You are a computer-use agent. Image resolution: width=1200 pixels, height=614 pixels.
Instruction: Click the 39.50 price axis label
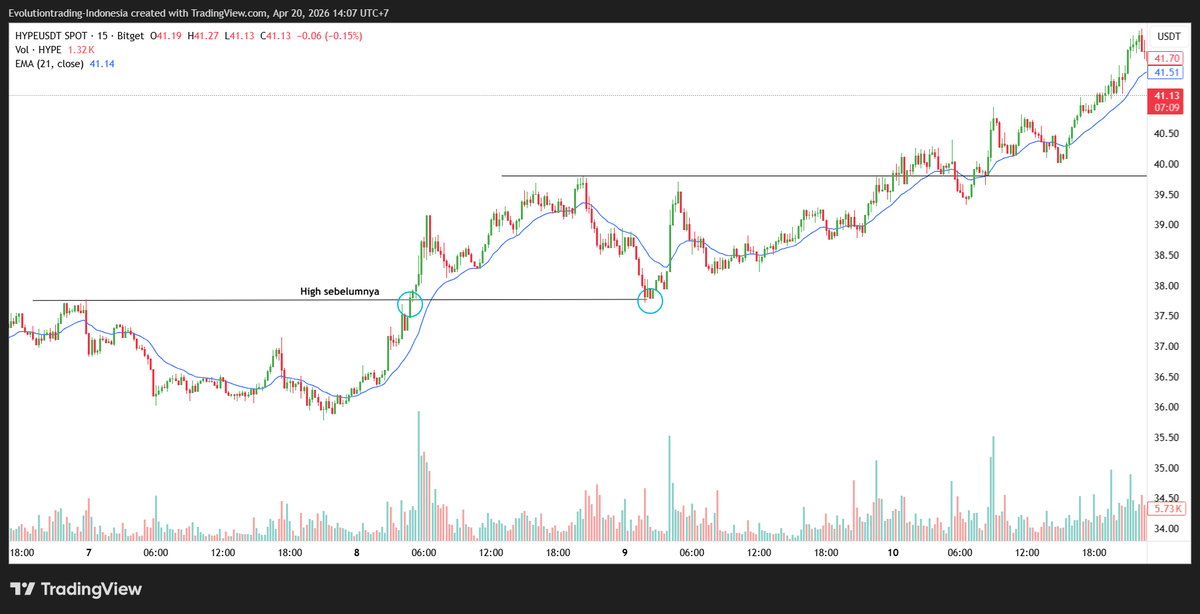pos(1166,195)
